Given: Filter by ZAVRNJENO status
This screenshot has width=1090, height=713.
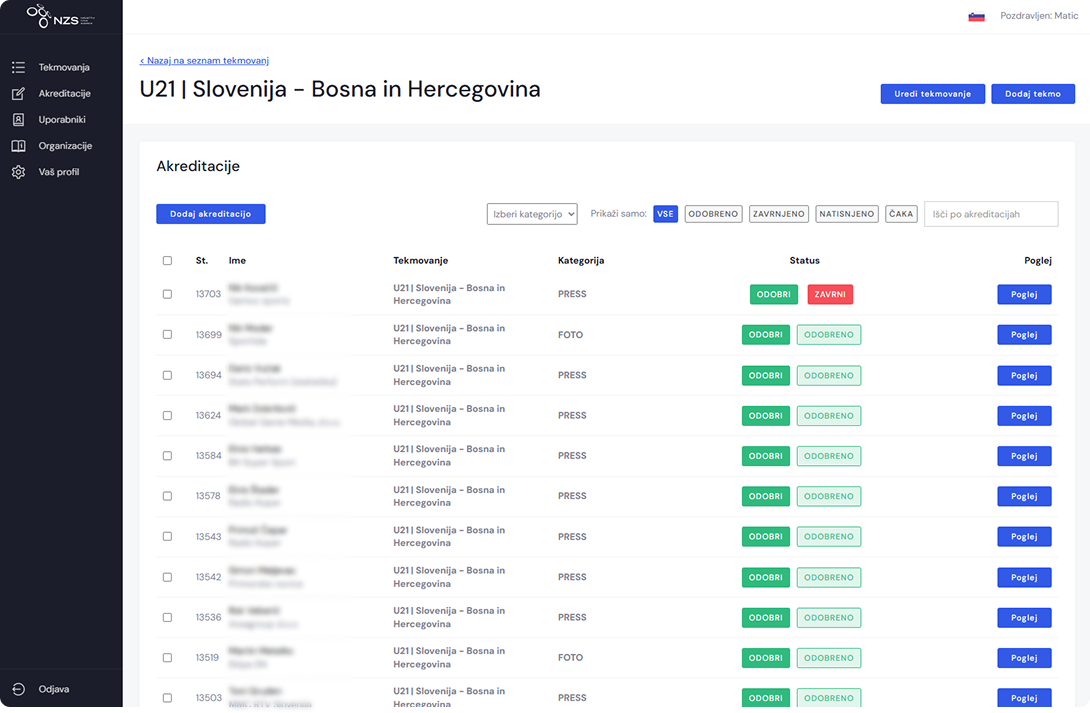Looking at the screenshot, I should 779,214.
